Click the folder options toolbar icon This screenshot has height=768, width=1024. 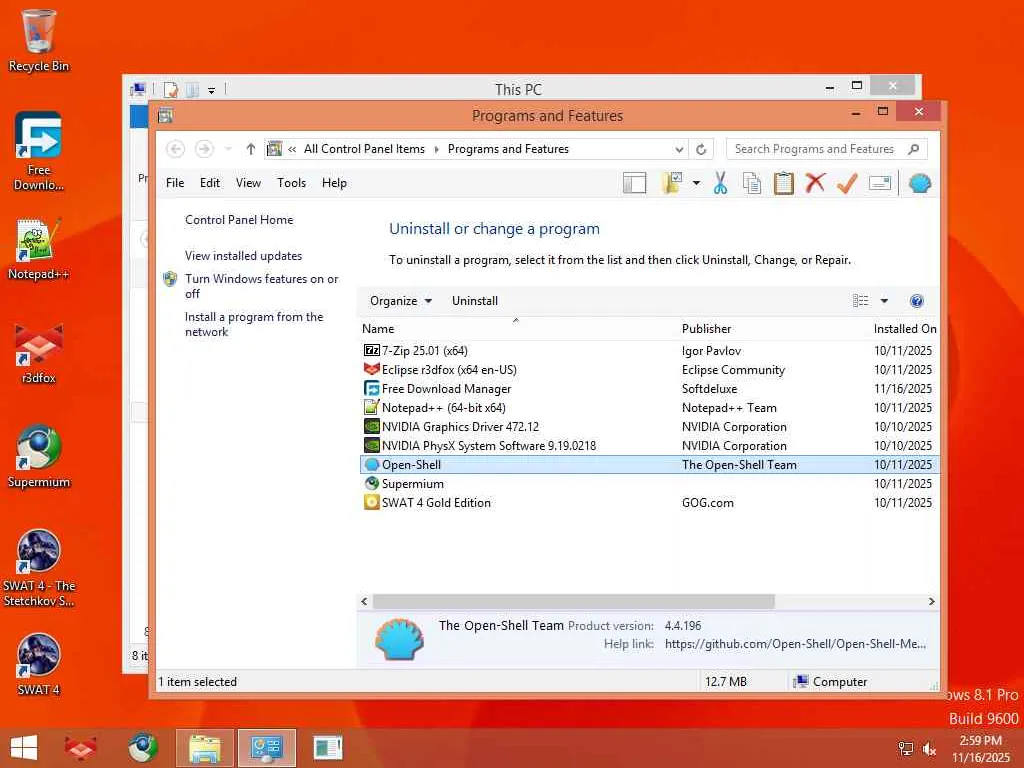point(672,184)
